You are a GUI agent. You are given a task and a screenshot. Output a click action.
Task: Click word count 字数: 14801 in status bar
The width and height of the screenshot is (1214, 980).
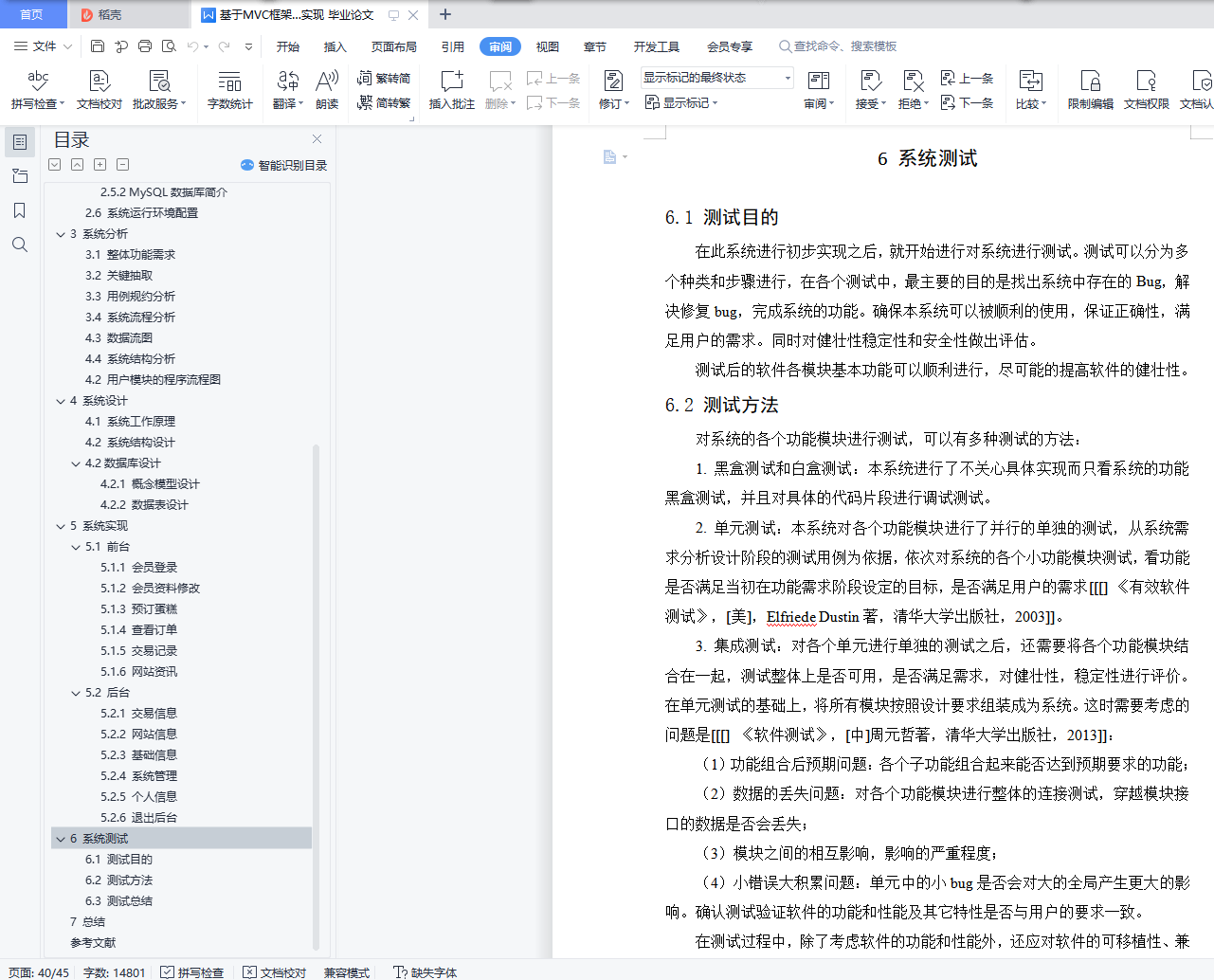(x=115, y=972)
